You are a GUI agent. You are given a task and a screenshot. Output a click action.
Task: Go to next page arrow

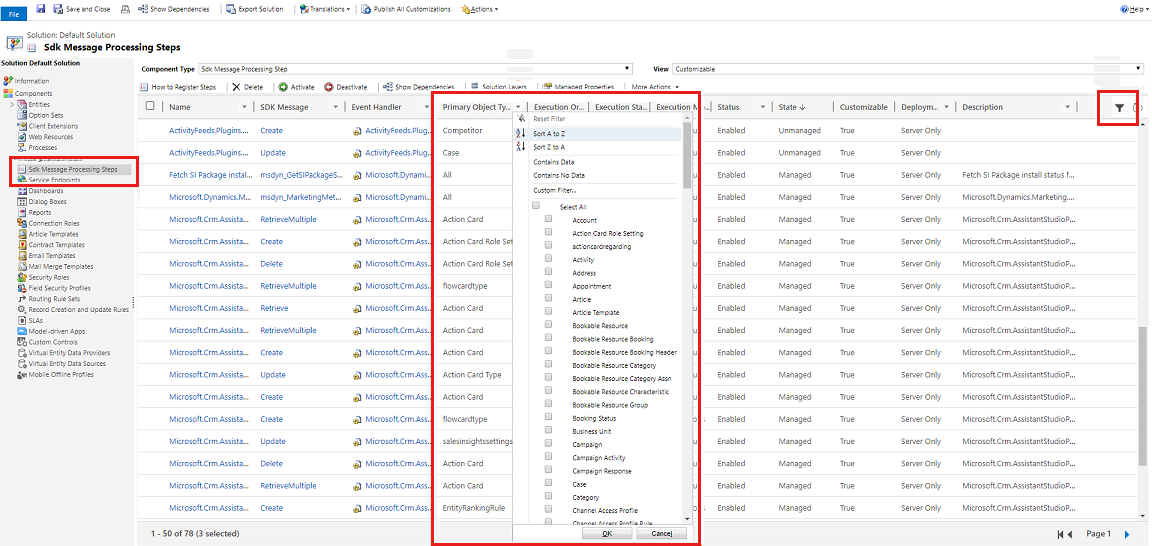tap(1127, 534)
